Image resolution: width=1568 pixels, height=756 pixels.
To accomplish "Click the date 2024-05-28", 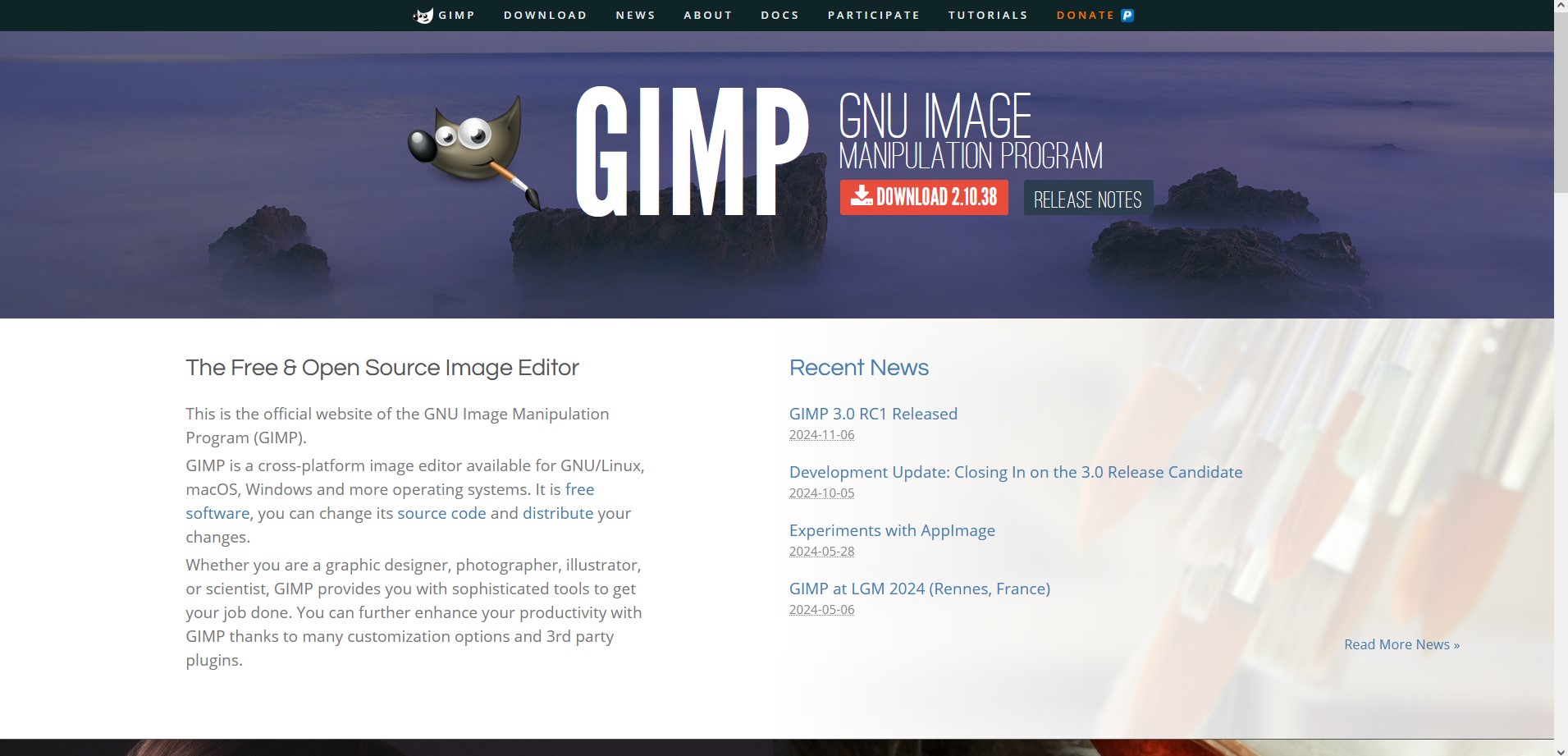I will (x=822, y=552).
